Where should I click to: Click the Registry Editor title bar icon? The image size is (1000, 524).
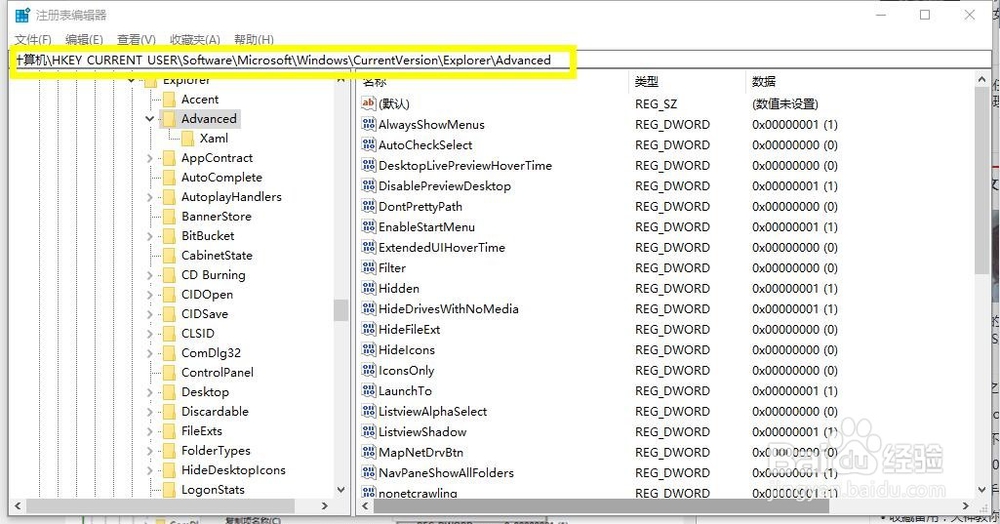pyautogui.click(x=22, y=15)
